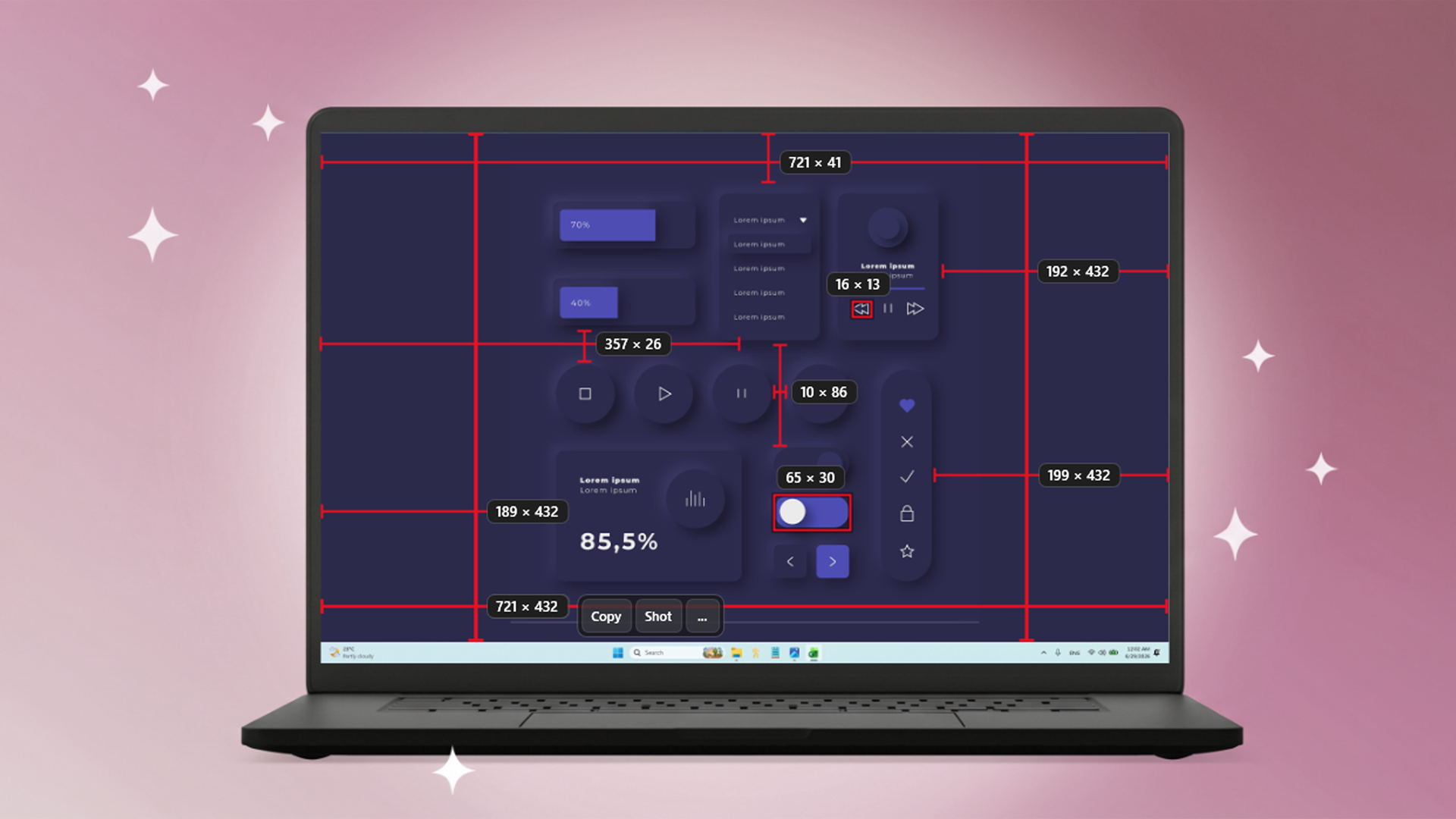Screen dimensions: 1456x819
Task: Open the notification bell in the taskbar
Action: 1157,652
